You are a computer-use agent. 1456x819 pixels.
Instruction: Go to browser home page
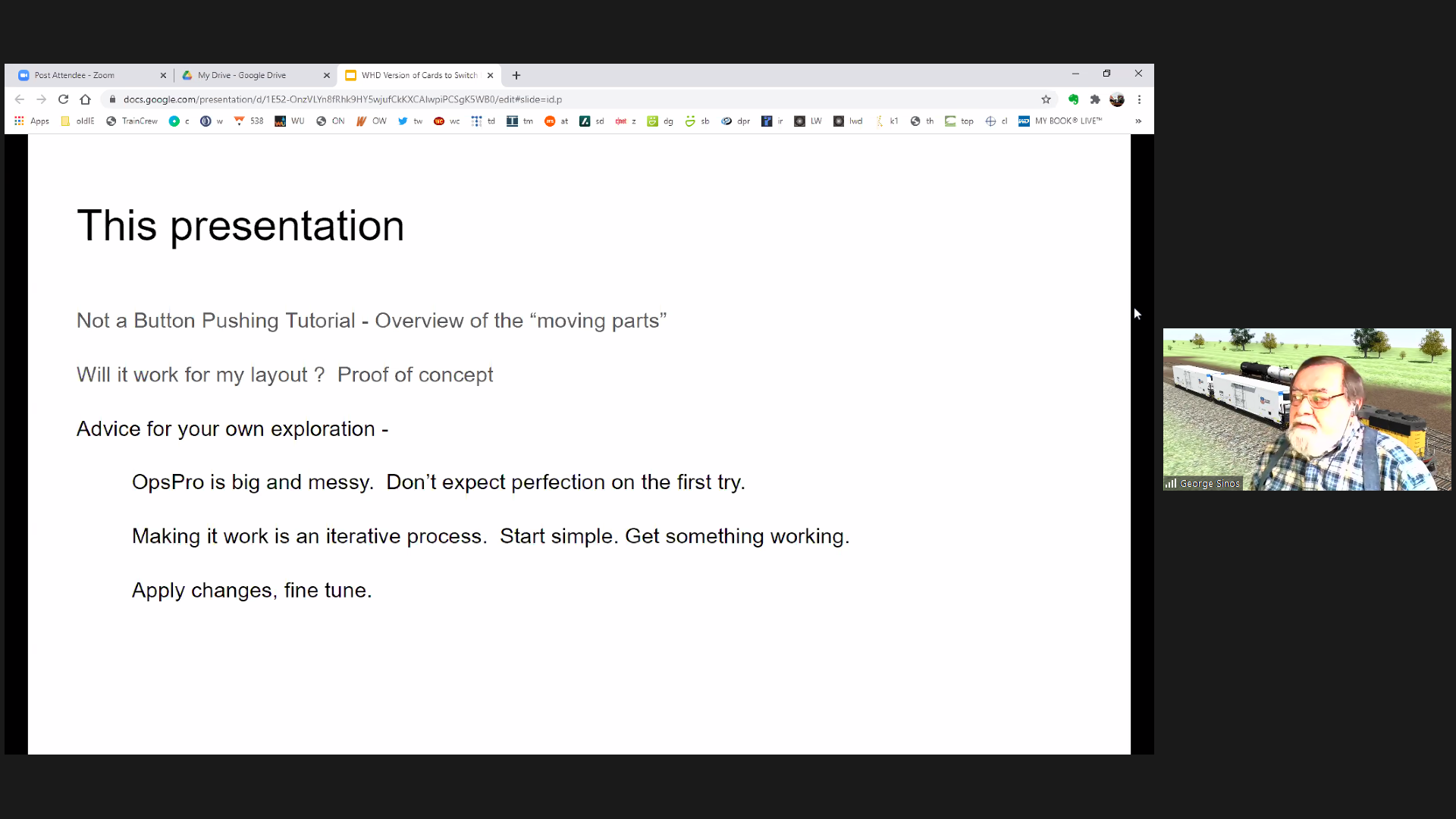pyautogui.click(x=85, y=99)
